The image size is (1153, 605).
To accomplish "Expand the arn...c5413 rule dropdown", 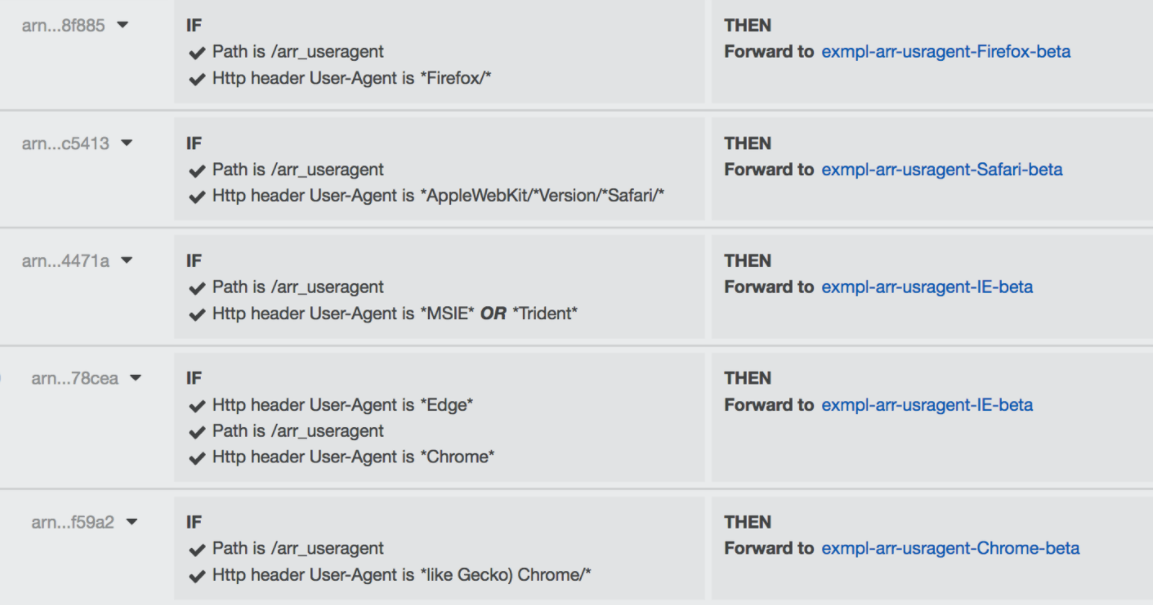I will (126, 143).
